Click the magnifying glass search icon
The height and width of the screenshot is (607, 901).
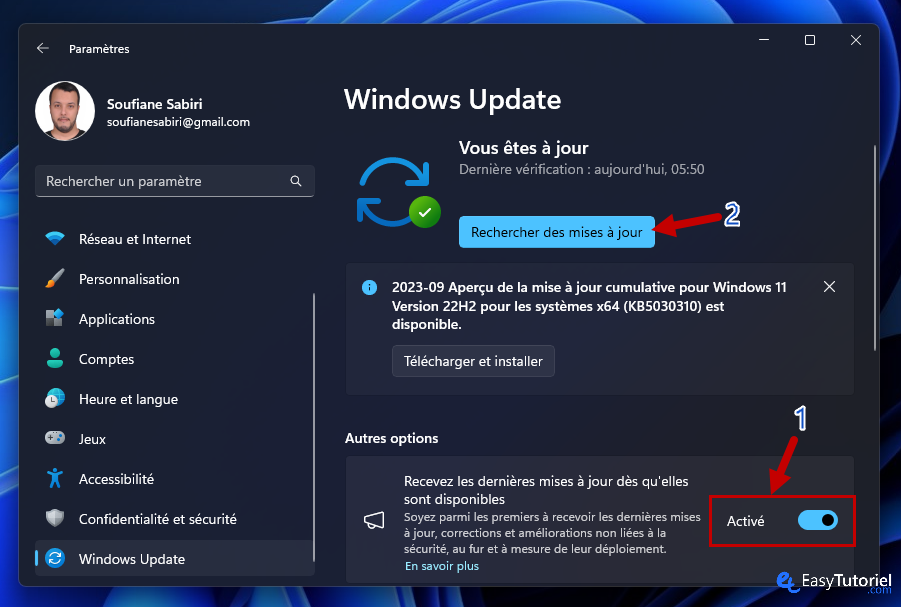click(x=296, y=181)
